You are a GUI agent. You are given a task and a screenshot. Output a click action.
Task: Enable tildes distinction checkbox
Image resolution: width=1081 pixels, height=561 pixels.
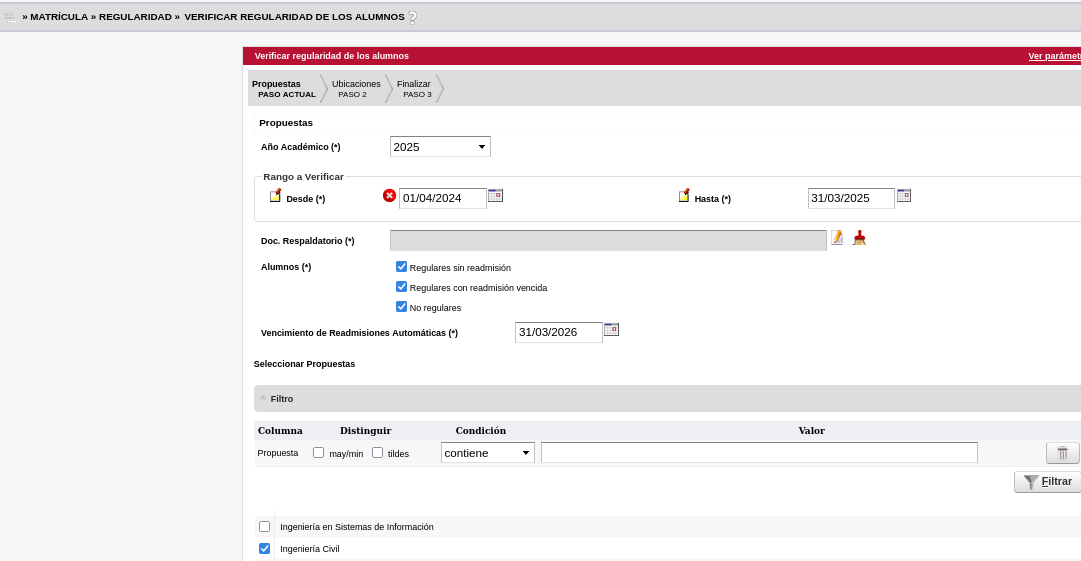pos(378,453)
